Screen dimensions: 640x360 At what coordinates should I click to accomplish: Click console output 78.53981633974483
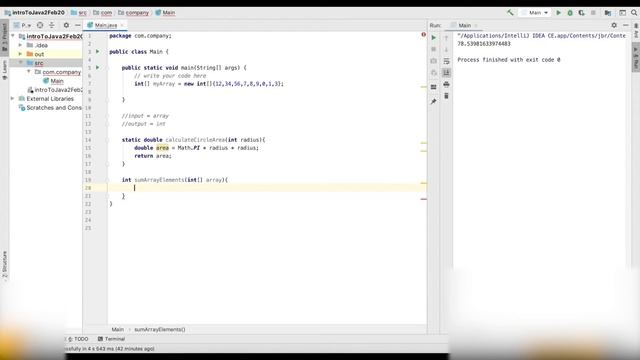click(484, 44)
